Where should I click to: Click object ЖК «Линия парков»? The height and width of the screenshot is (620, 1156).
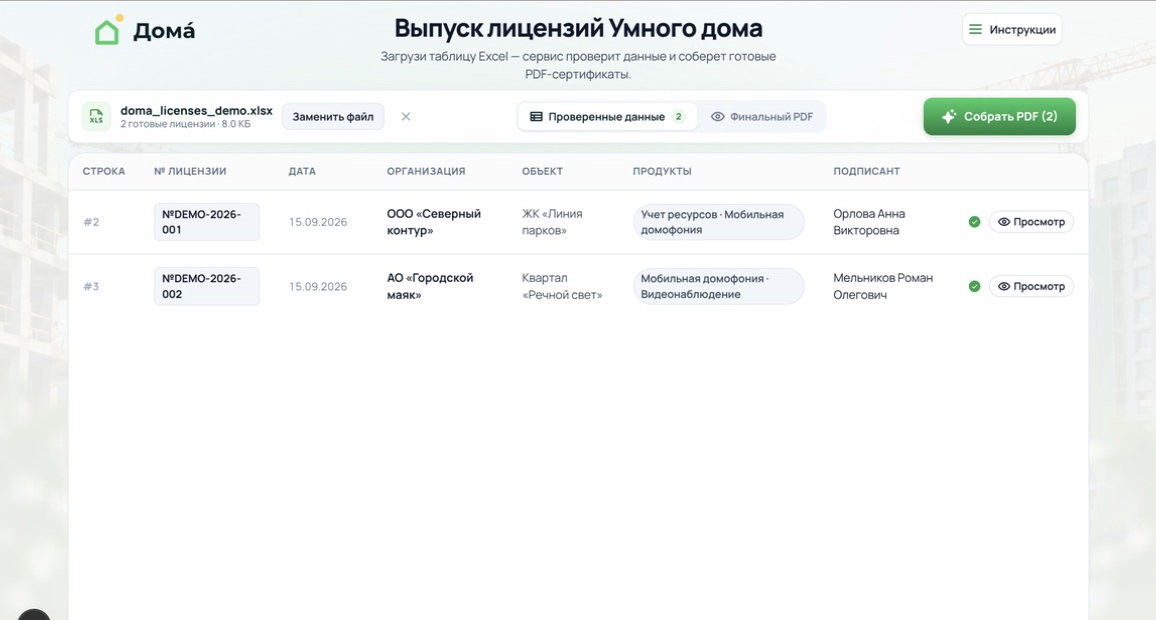(552, 222)
